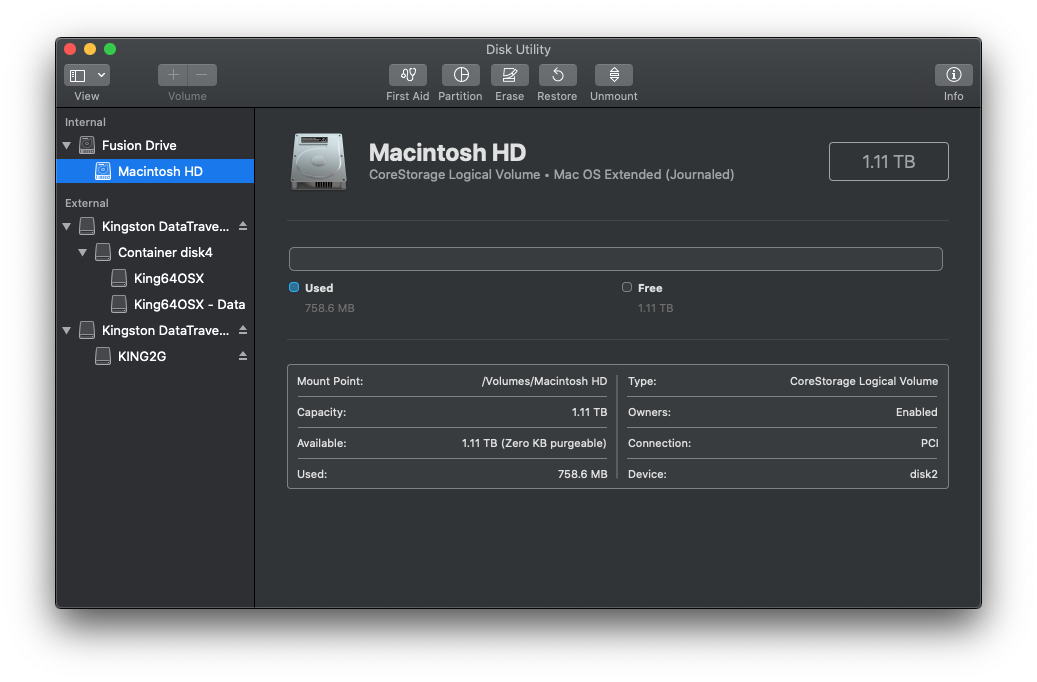Toggle the sidebar View button
Screen dimensions: 1037x682
coord(78,75)
